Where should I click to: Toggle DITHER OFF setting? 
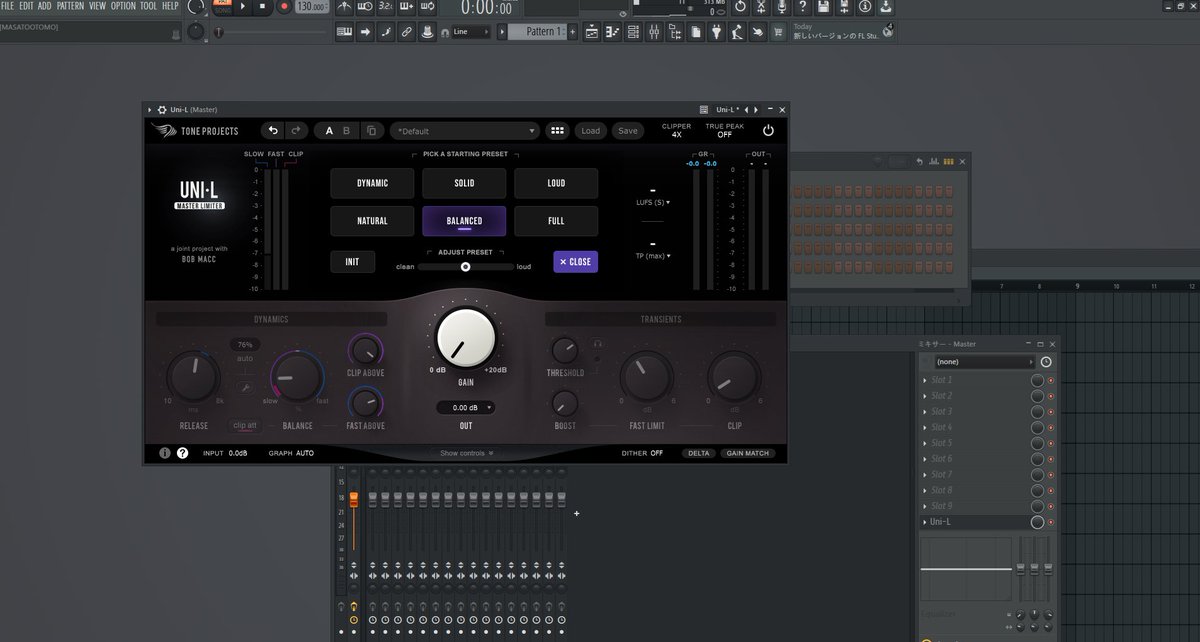click(642, 453)
